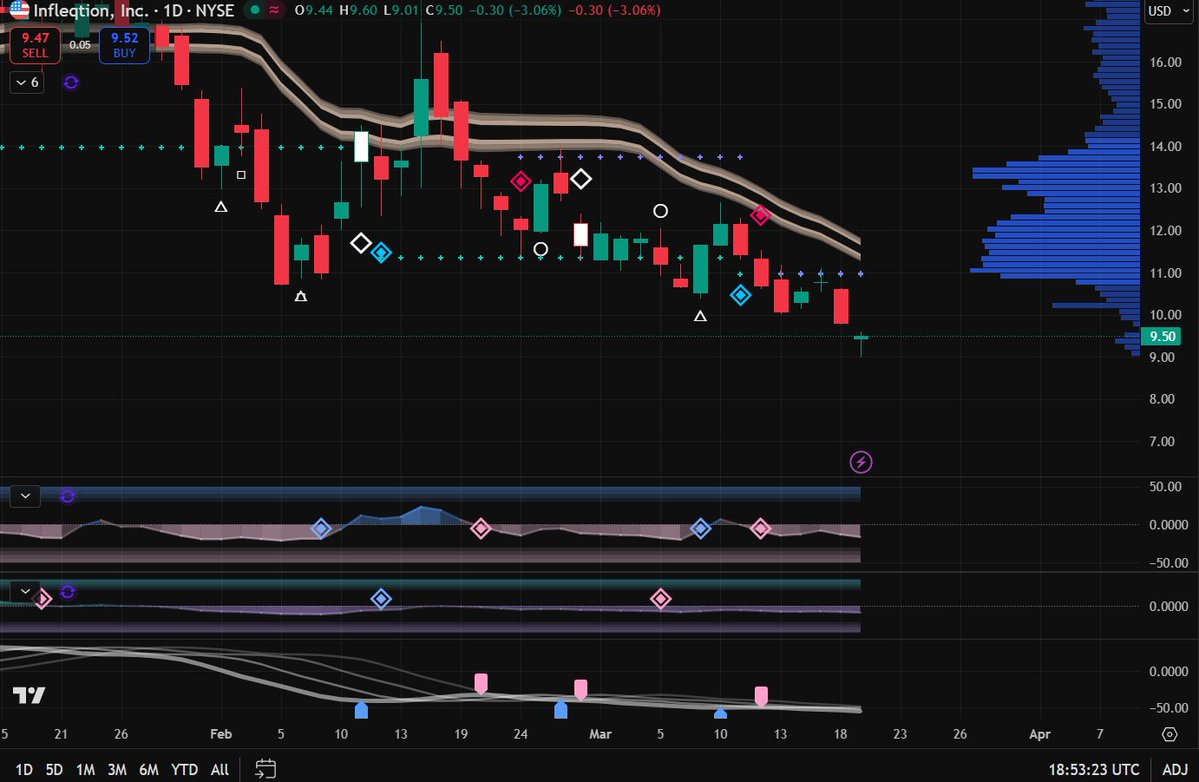The height and width of the screenshot is (782, 1199).
Task: Click the refresh icon in the second indicator pane
Action: pos(67,591)
